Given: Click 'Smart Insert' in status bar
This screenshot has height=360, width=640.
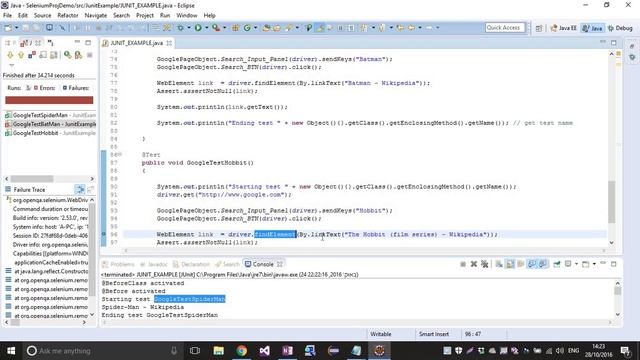Looking at the screenshot, I should (433, 334).
